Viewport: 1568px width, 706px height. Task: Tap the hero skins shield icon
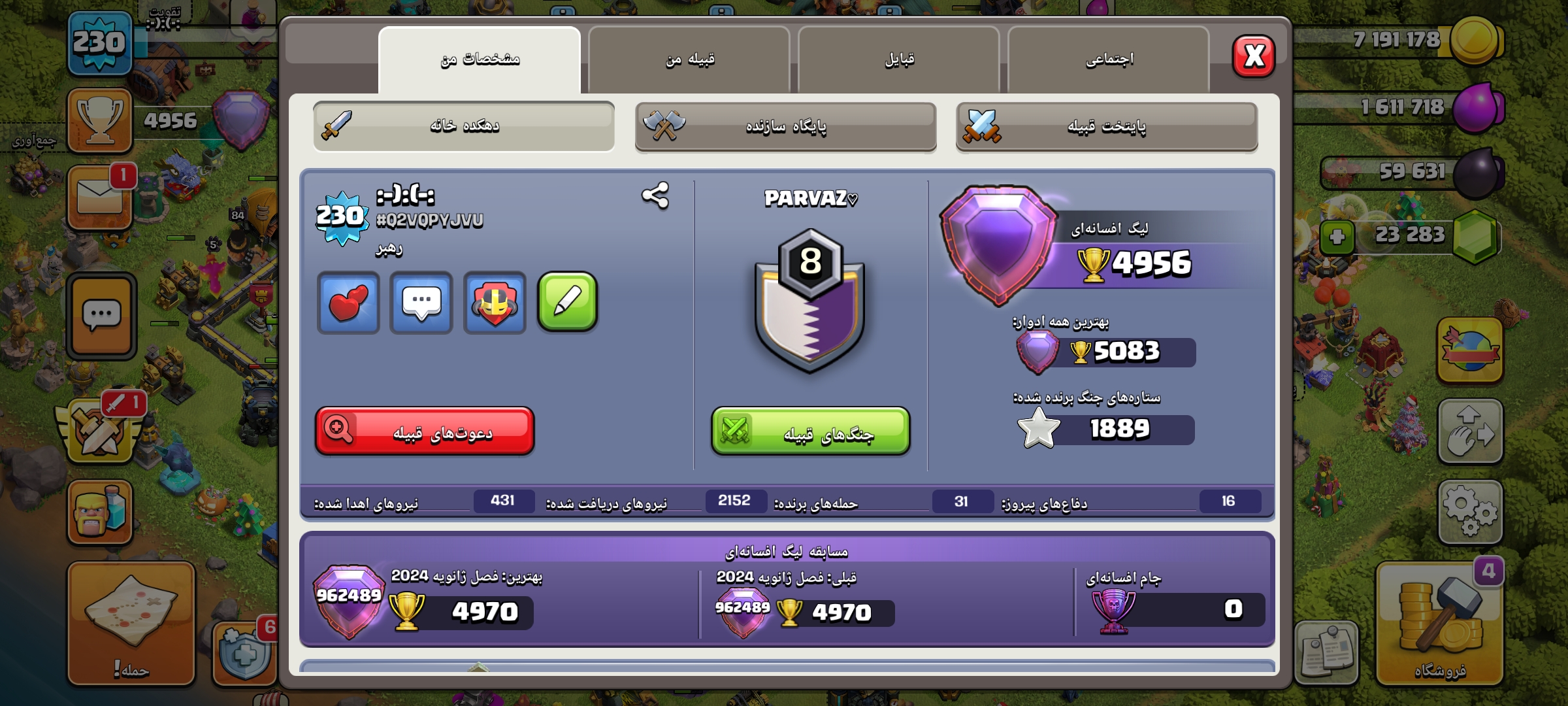[x=495, y=303]
